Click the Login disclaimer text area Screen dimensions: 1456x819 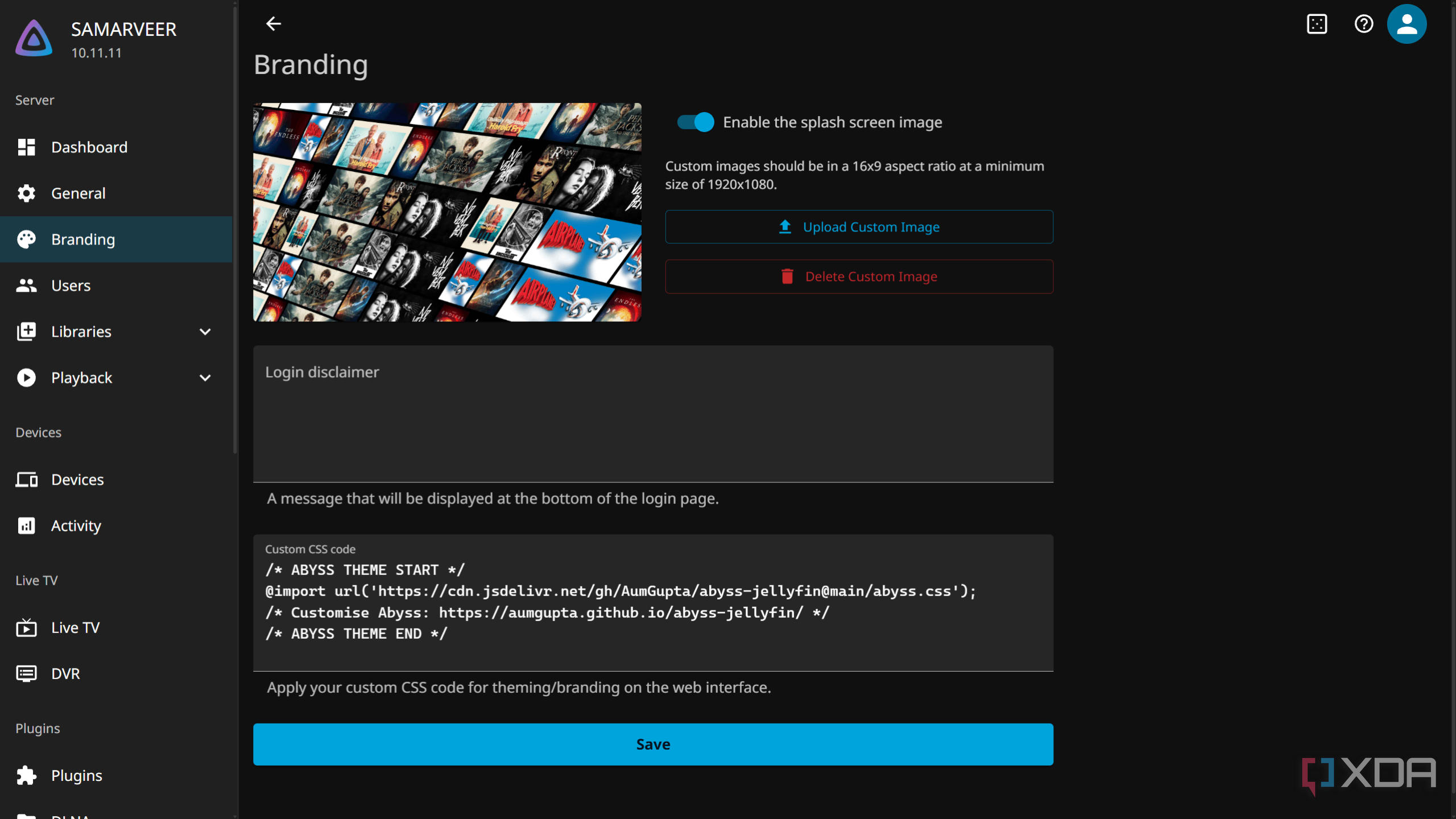click(x=653, y=414)
